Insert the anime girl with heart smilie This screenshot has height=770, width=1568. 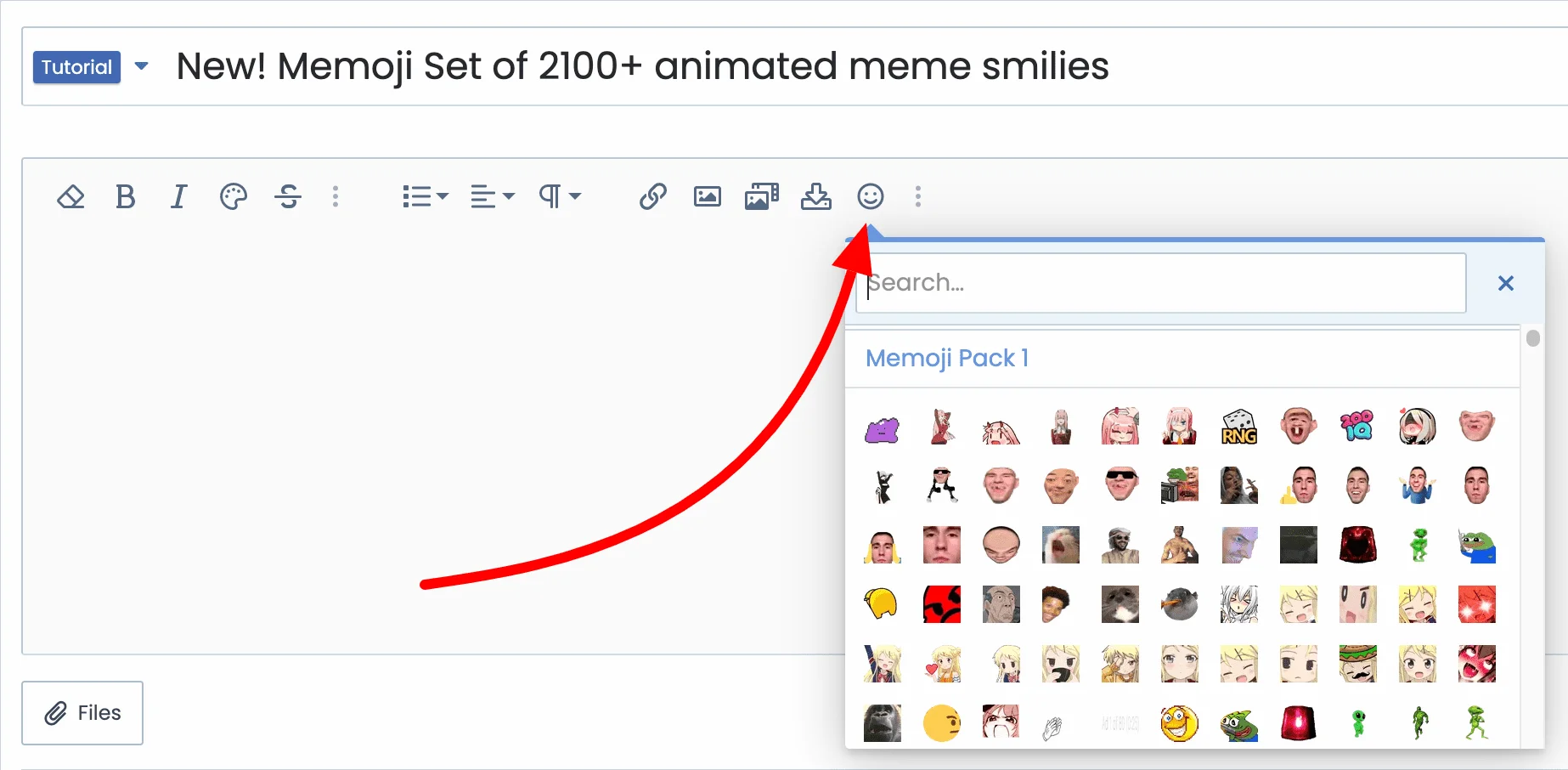click(x=942, y=664)
